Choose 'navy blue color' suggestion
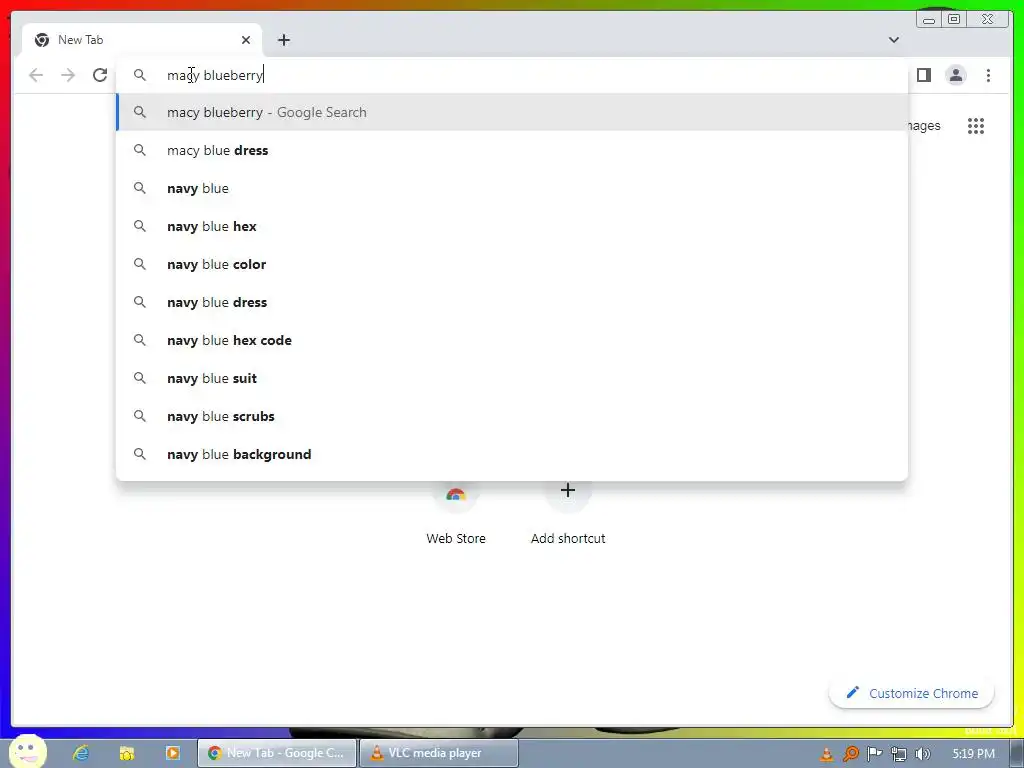The width and height of the screenshot is (1024, 768). click(x=512, y=264)
